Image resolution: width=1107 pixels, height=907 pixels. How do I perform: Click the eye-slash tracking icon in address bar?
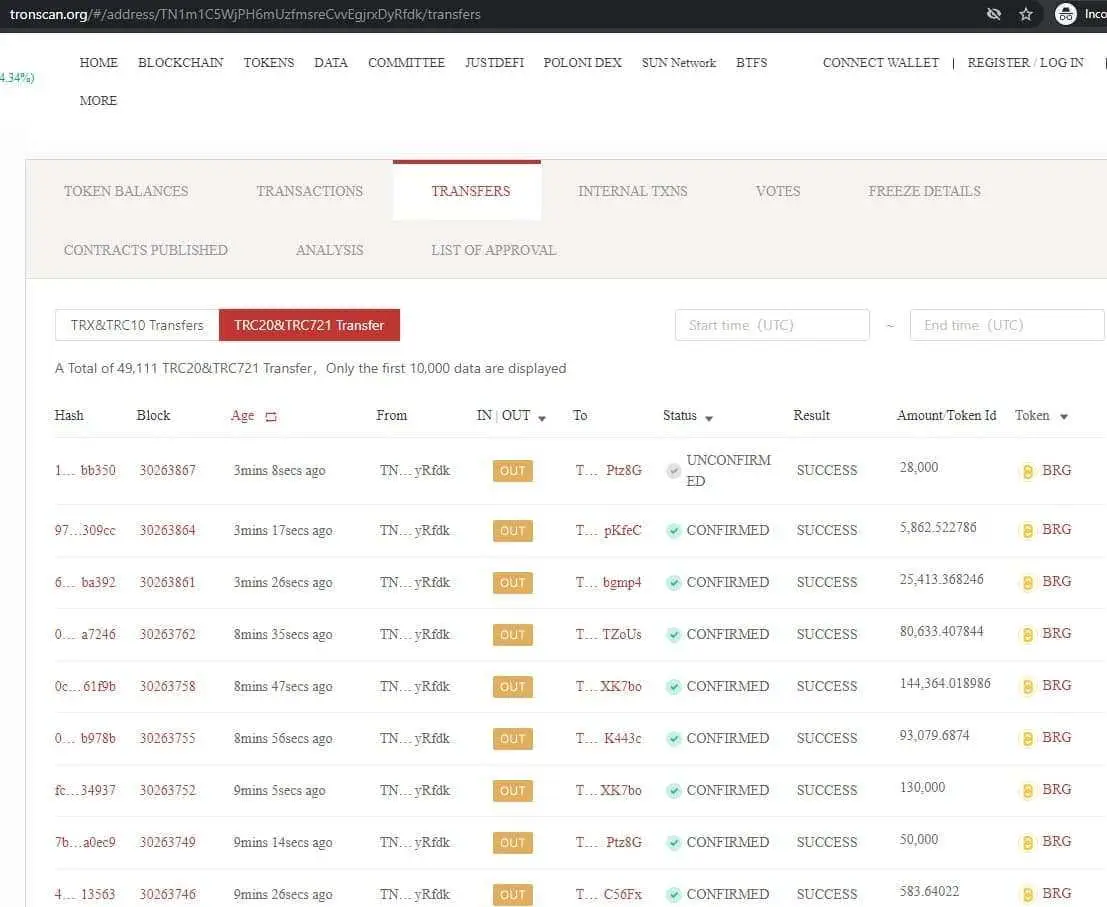click(x=993, y=14)
